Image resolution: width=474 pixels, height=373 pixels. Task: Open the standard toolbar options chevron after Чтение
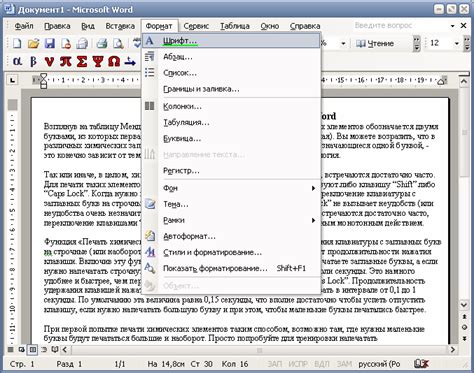click(x=416, y=44)
